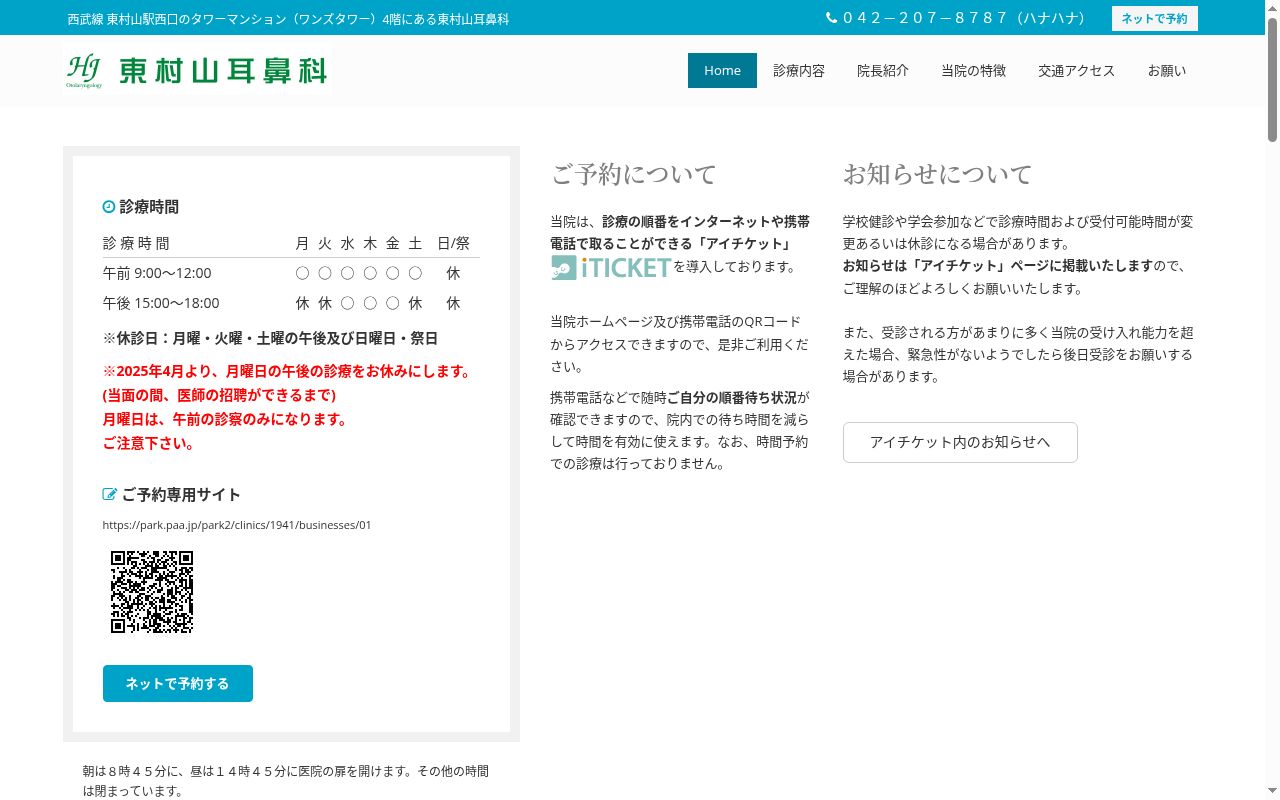Click the edit icon beside ご予約専用サイト
The width and height of the screenshot is (1280, 800).
coord(110,494)
